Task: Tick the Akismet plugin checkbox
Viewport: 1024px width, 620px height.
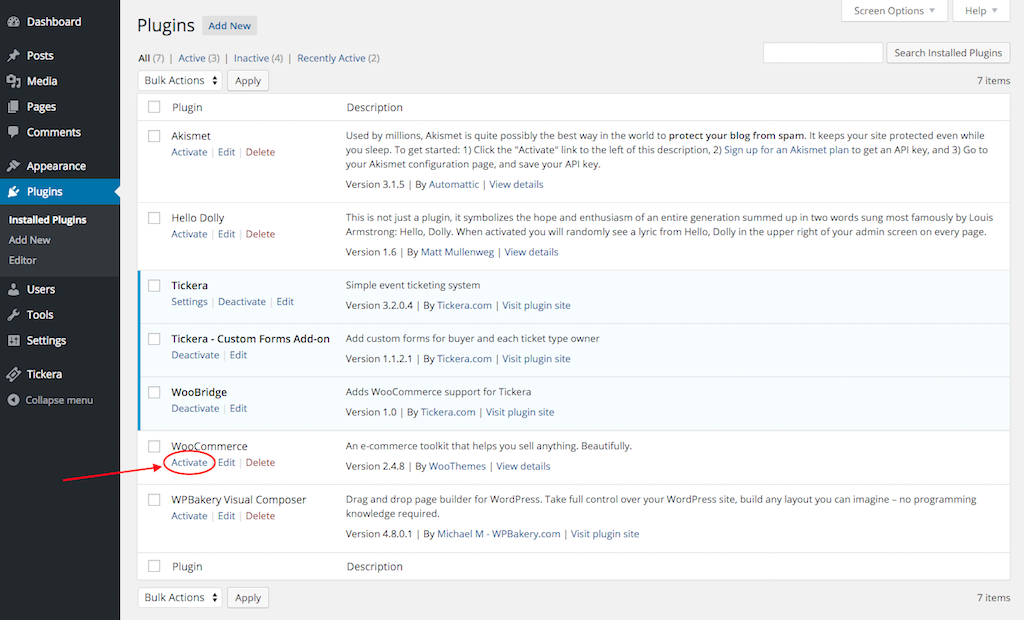Action: click(154, 136)
